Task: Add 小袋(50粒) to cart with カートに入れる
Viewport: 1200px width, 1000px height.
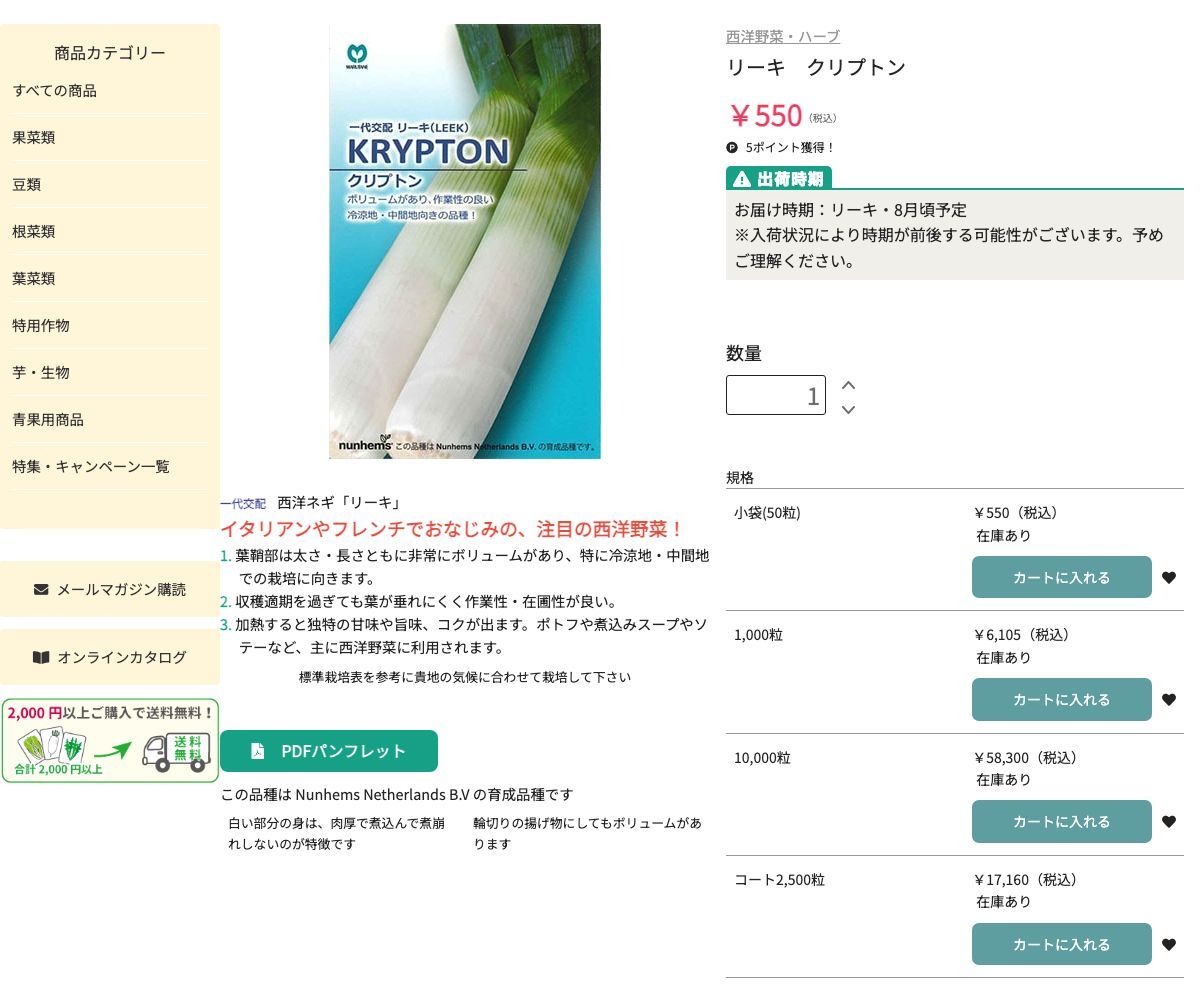Action: pyautogui.click(x=1061, y=577)
